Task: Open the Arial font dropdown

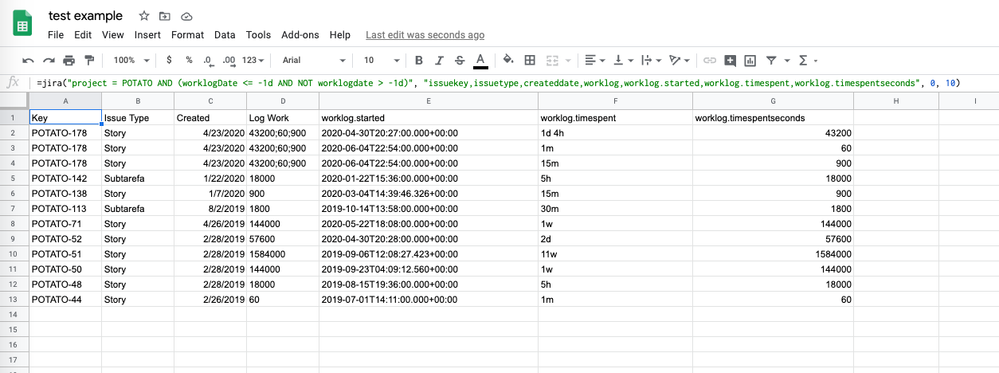Action: 313,60
